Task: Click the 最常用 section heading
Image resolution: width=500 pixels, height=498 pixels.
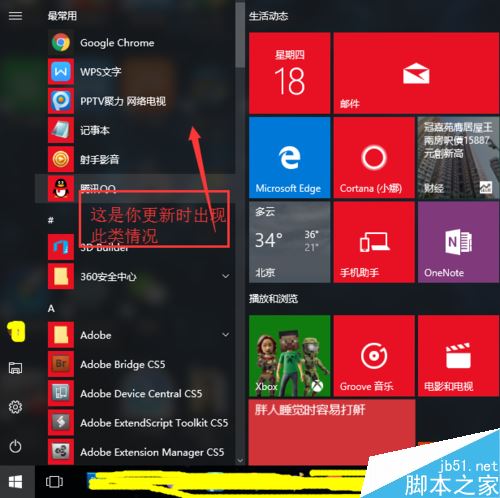Action: point(62,16)
